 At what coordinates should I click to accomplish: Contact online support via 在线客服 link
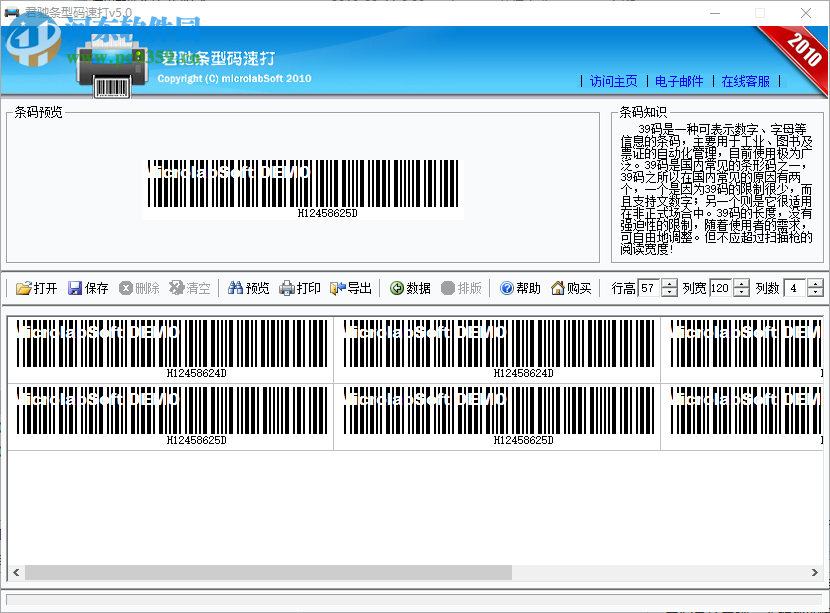point(745,82)
